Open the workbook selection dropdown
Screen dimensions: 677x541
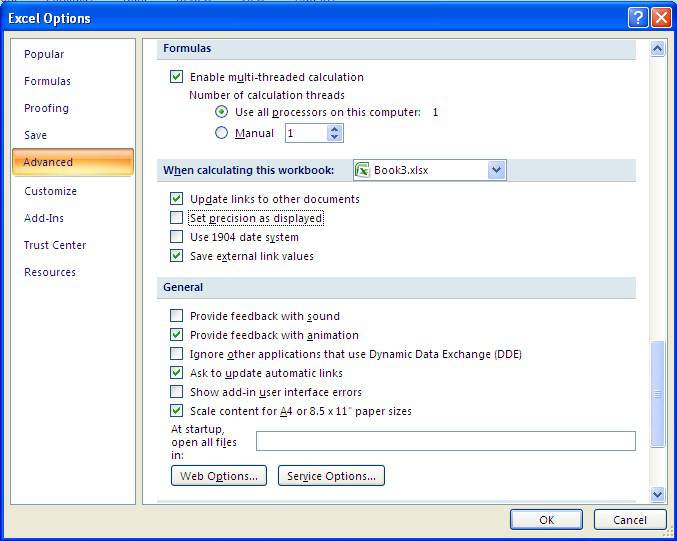point(496,171)
